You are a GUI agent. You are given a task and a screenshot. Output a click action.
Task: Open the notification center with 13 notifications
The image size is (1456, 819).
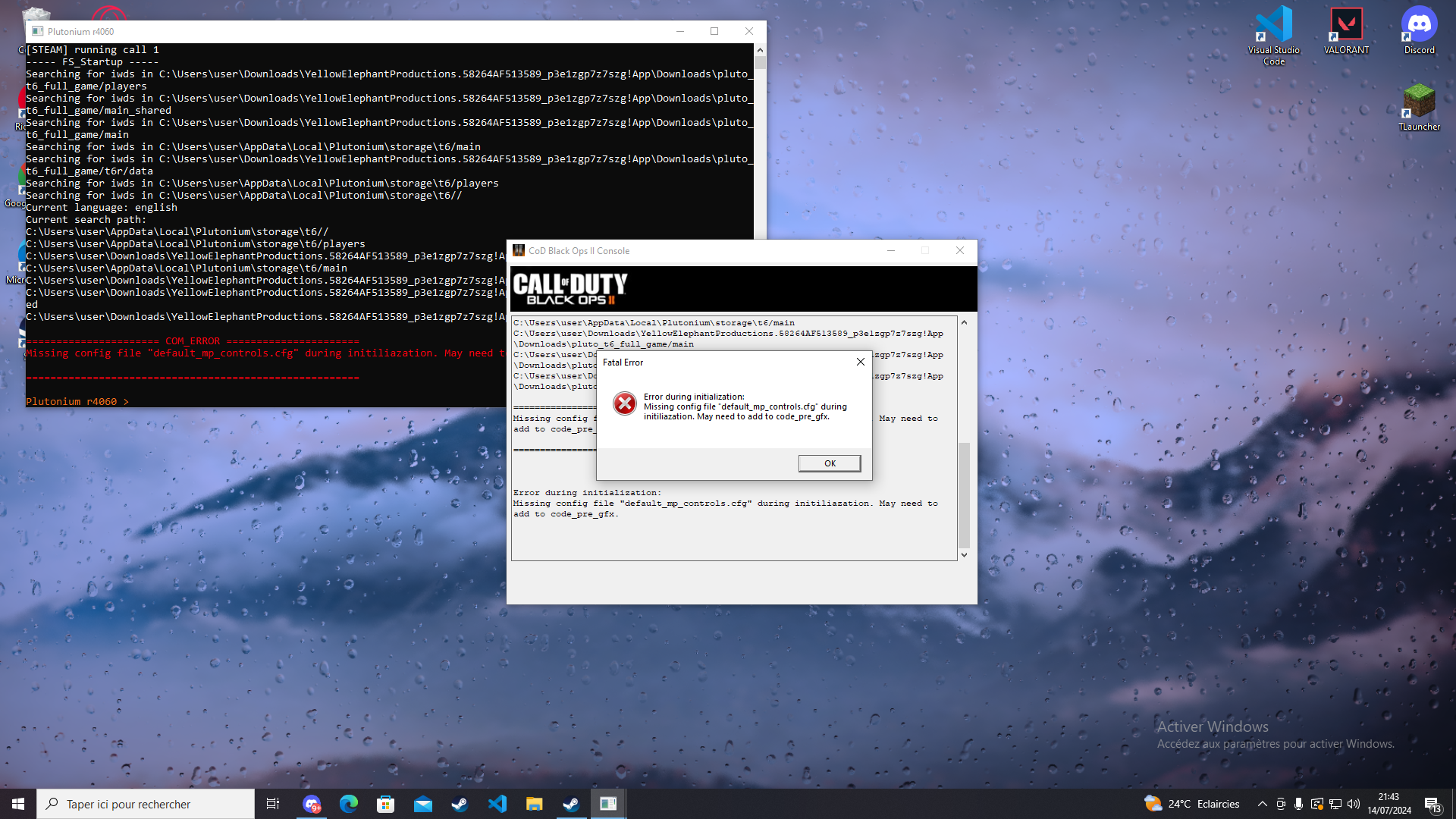pos(1433,805)
